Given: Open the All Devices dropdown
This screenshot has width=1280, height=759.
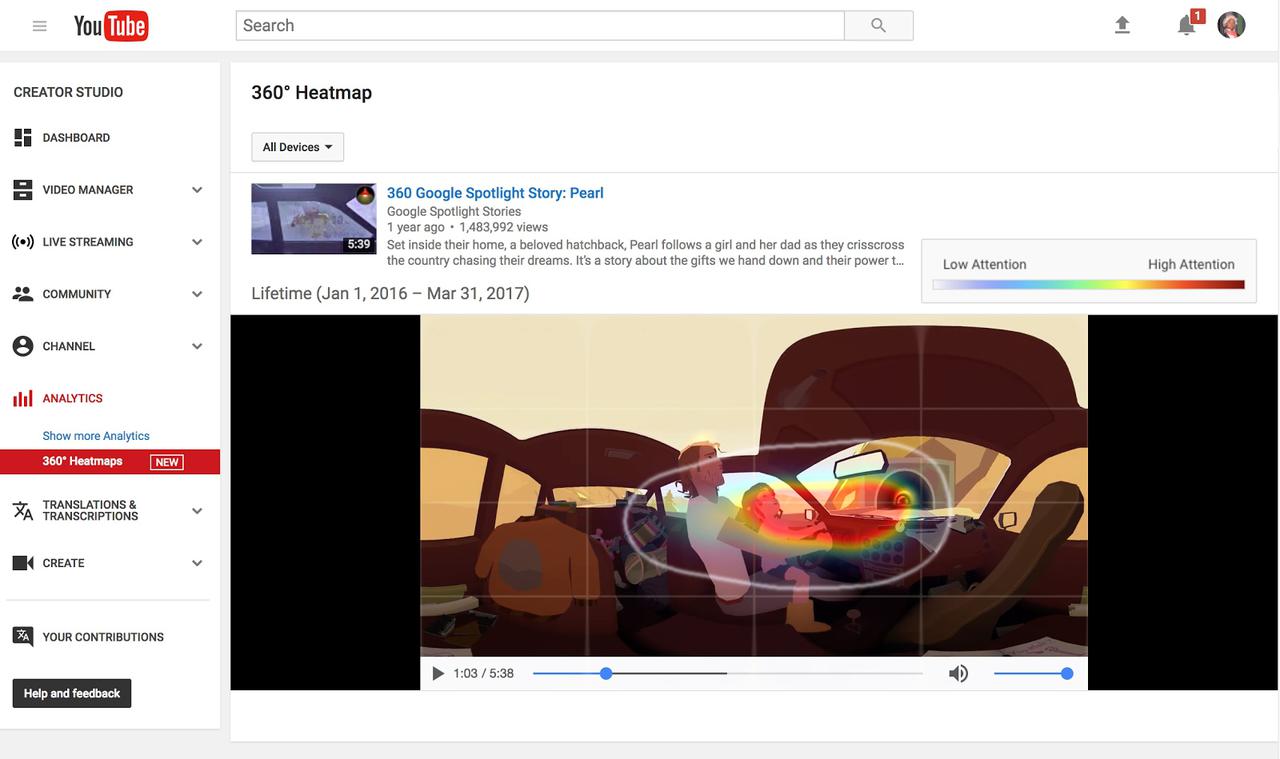Looking at the screenshot, I should (x=297, y=147).
